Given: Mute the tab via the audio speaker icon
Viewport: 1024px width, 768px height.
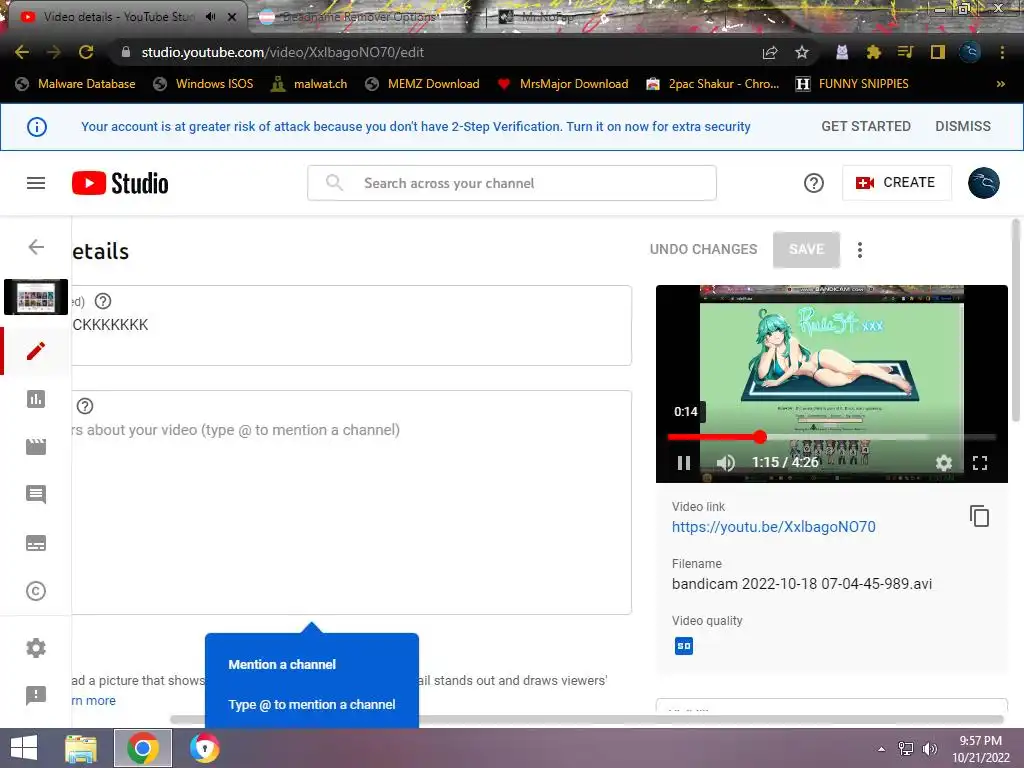Looking at the screenshot, I should point(210,16).
